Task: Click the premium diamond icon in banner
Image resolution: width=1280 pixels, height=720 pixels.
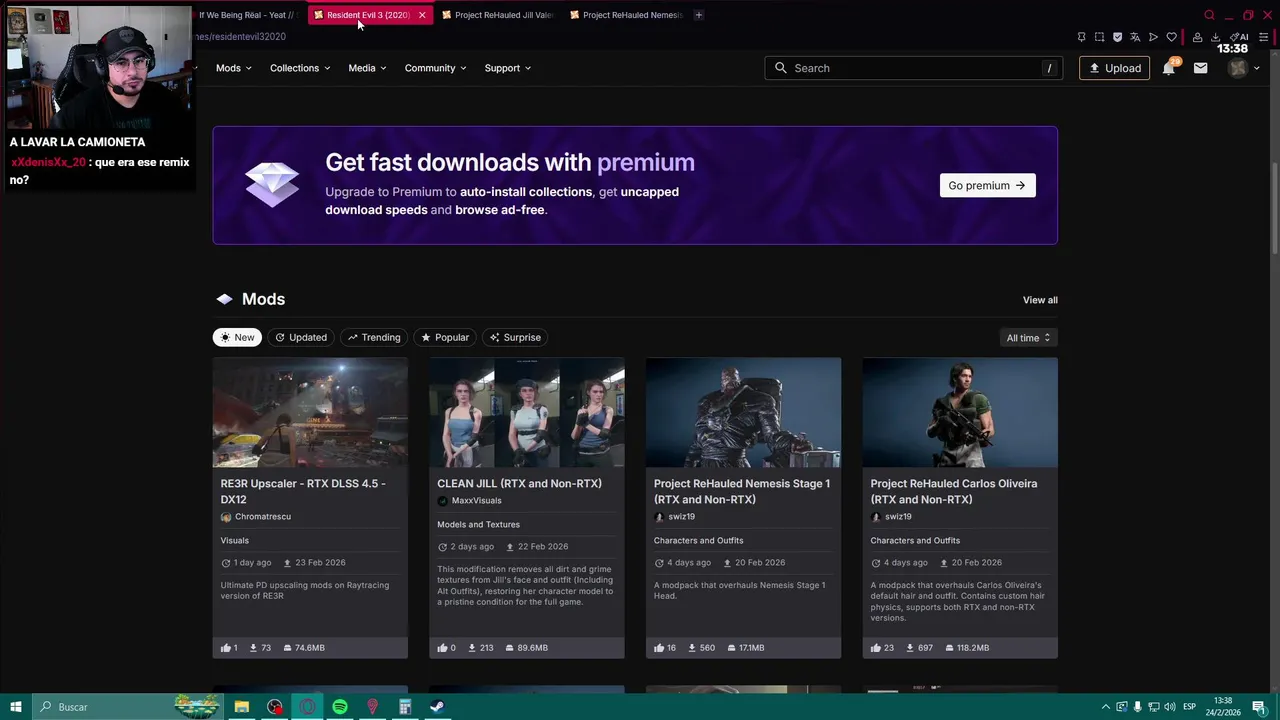Action: 272,185
